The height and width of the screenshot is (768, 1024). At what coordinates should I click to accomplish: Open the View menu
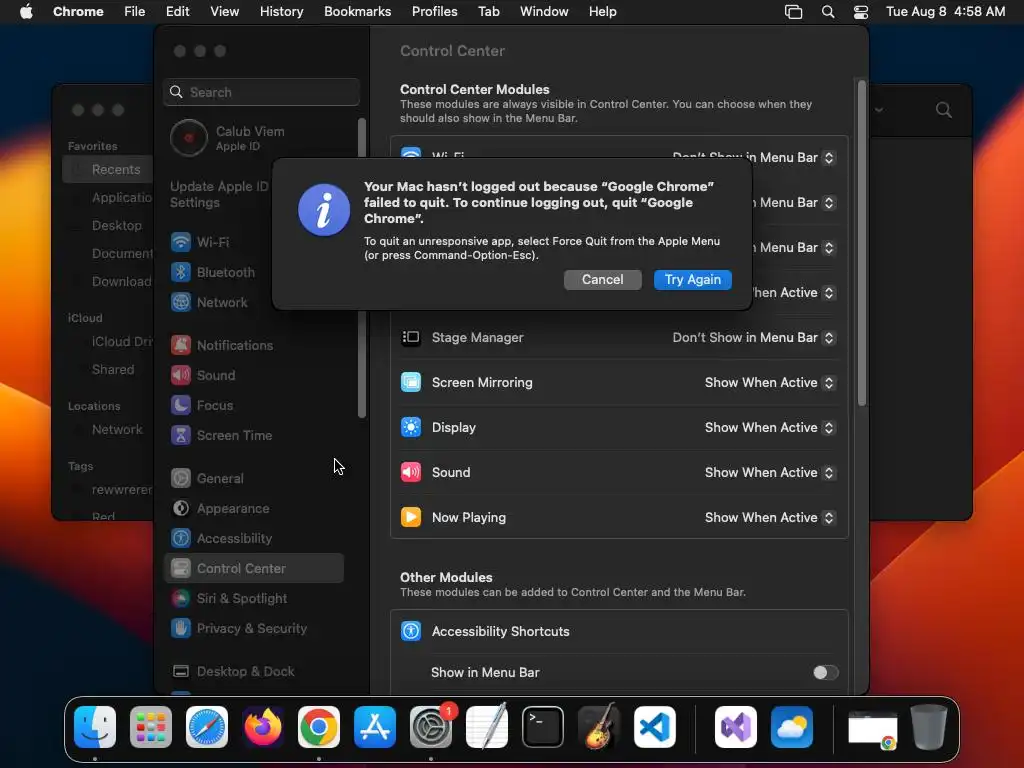[224, 12]
